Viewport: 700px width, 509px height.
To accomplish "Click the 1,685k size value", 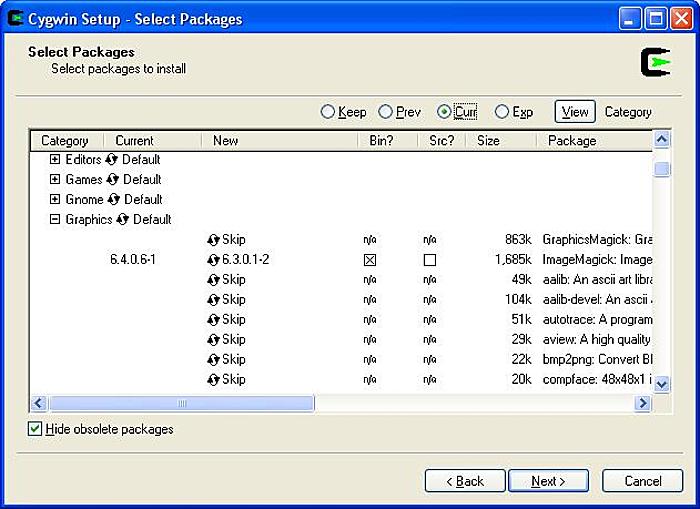I will (x=513, y=259).
